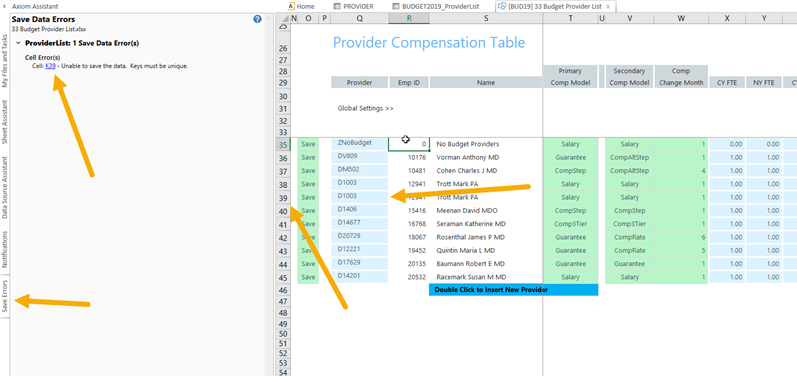Select name cell Seraman Katherine MD
The height and width of the screenshot is (376, 797).
pyautogui.click(x=486, y=224)
